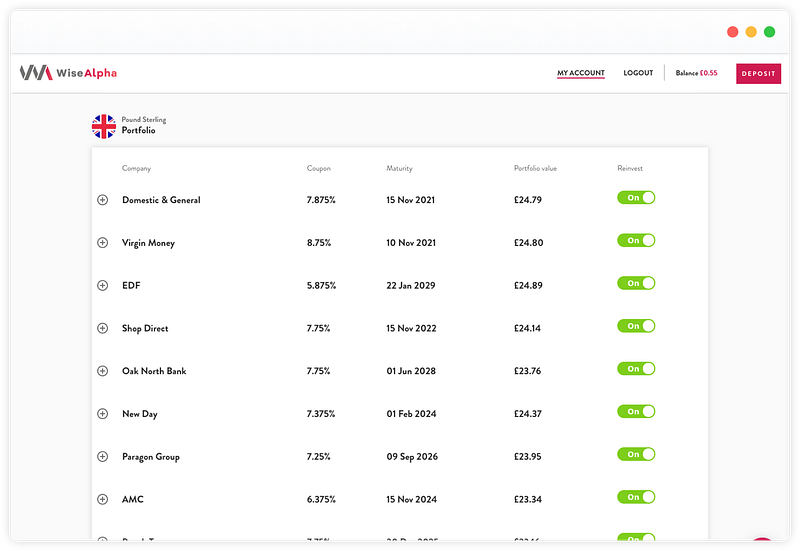
Task: Click the Logout link
Action: pos(638,73)
